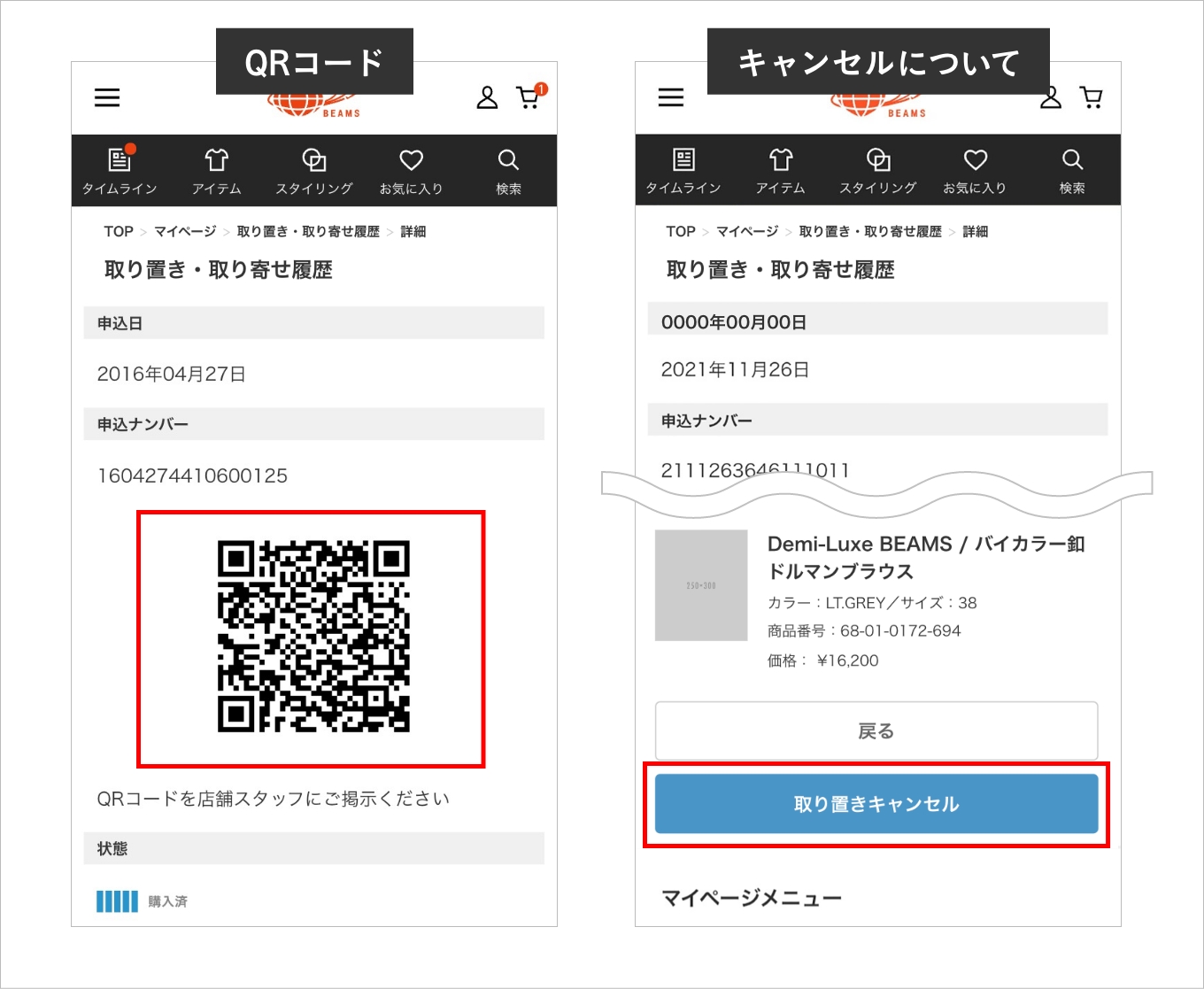The image size is (1204, 989).
Task: Click 取り置き・取り寄せ履歴 breadcrumb in right screen
Action: (x=870, y=231)
